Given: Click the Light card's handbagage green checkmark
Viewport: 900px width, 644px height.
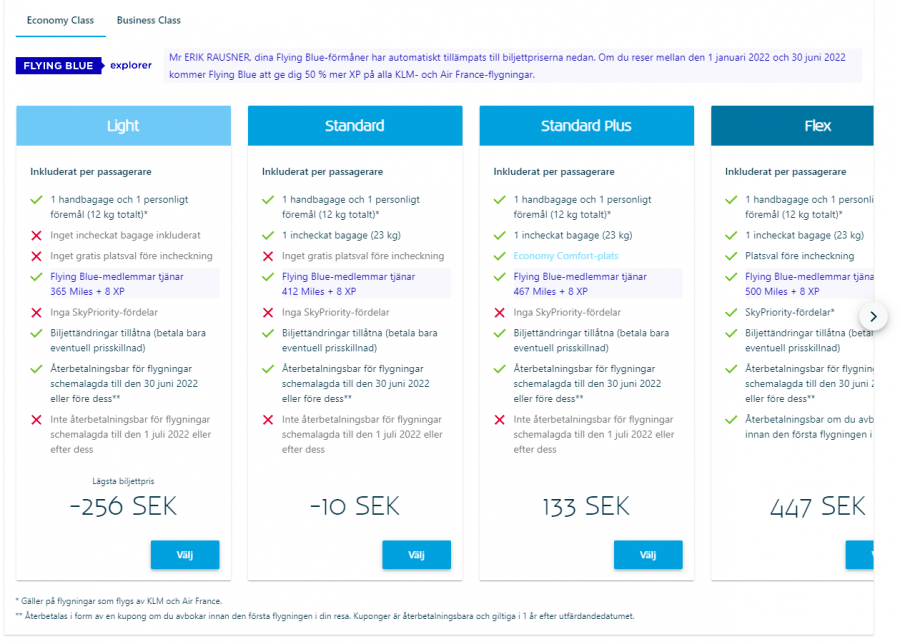Looking at the screenshot, I should coord(36,200).
